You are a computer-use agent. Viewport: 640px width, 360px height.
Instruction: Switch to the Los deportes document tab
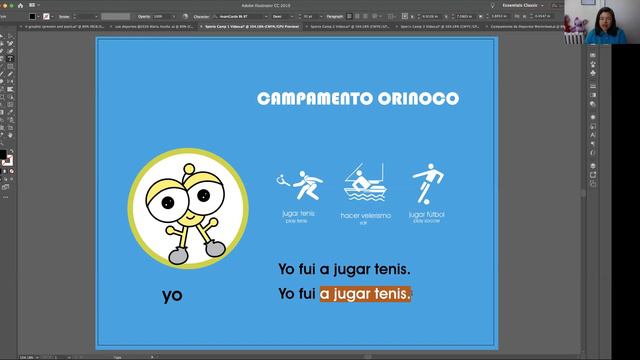(x=153, y=27)
